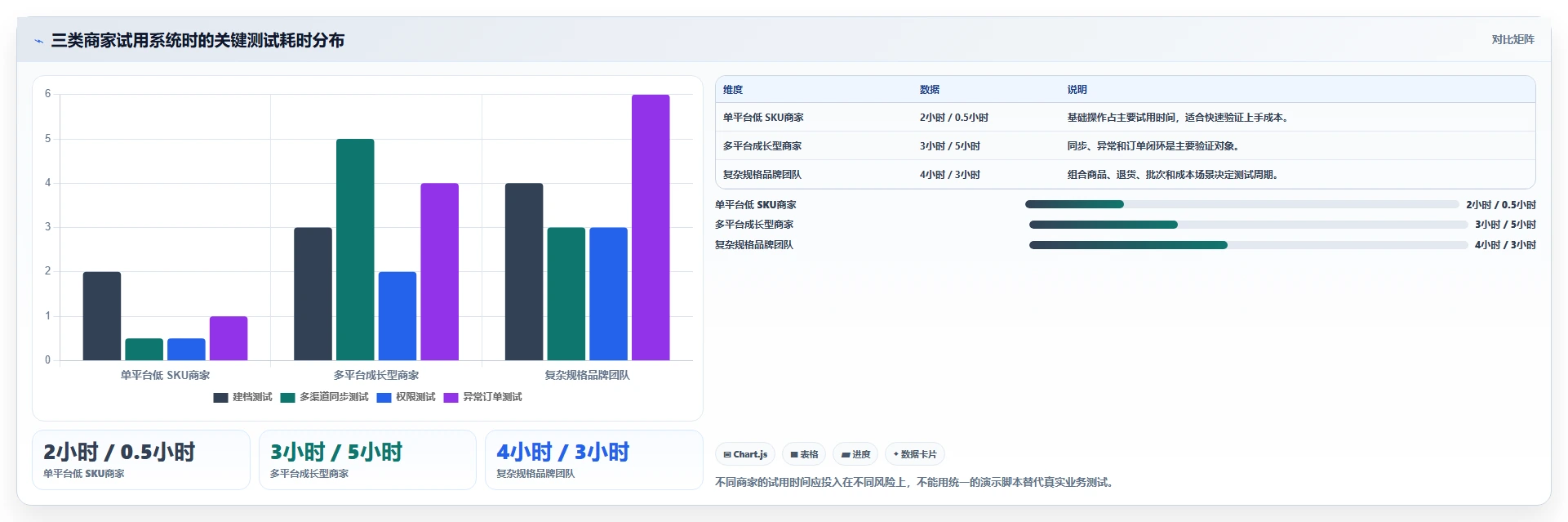This screenshot has height=522, width=1568.
Task: Click x-axis label 复杂规格品牌团队
Action: pyautogui.click(x=588, y=375)
